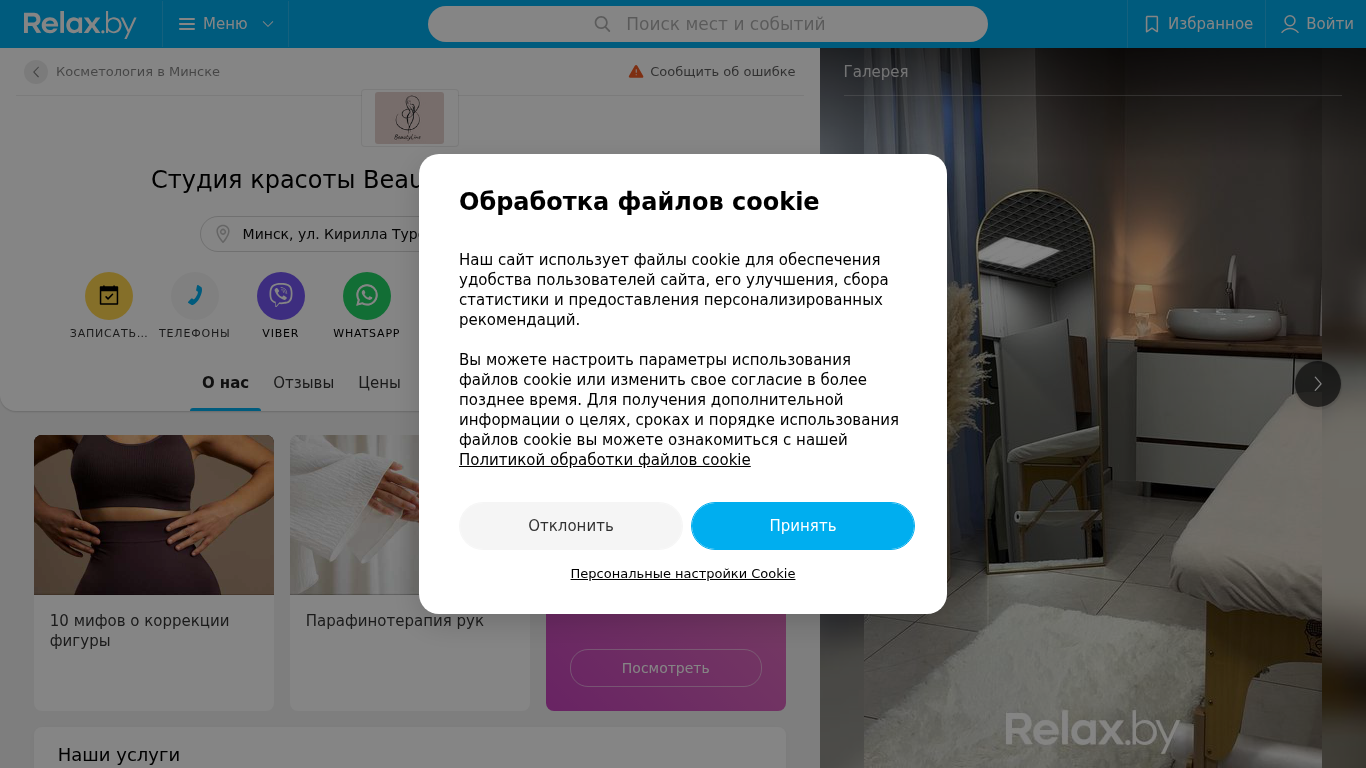Open the WhatsApp contact icon
The height and width of the screenshot is (768, 1366).
pos(367,296)
